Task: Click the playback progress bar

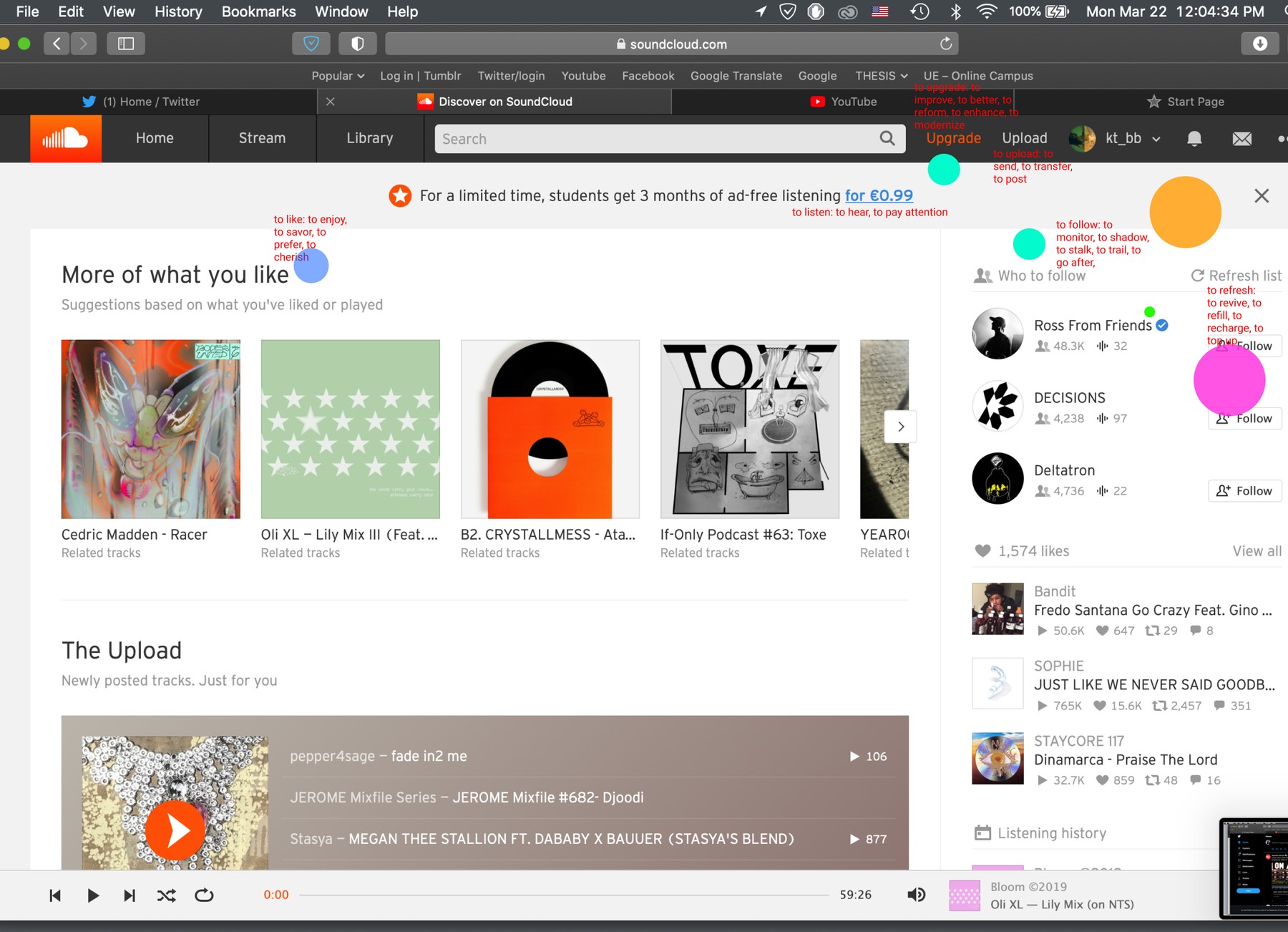Action: tap(564, 895)
